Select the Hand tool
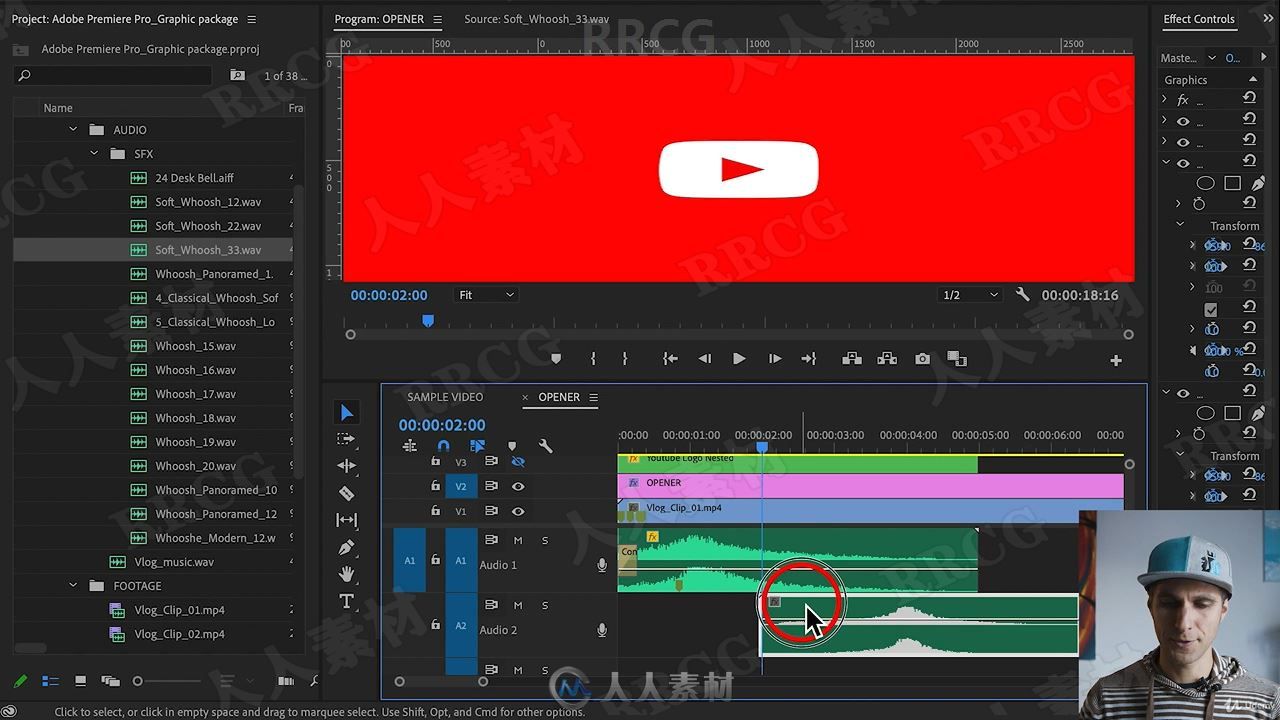The width and height of the screenshot is (1280, 720). (346, 574)
